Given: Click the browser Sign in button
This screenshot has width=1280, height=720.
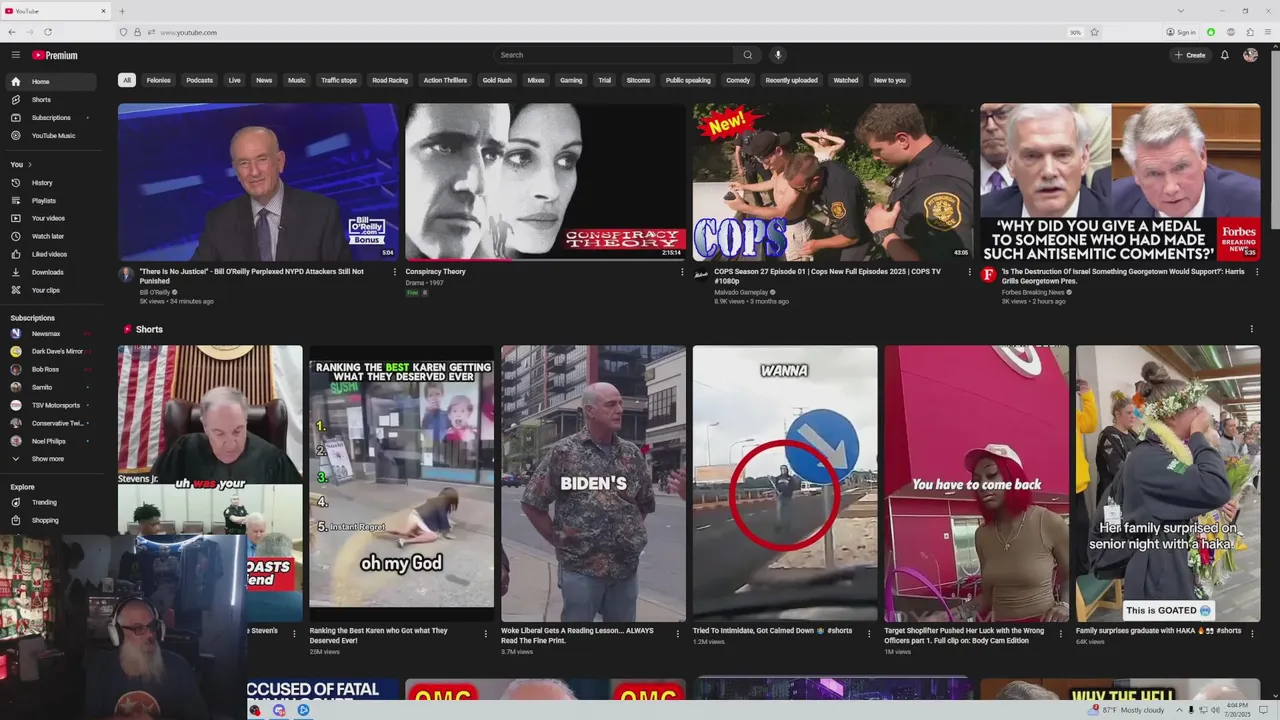Looking at the screenshot, I should pos(1181,32).
